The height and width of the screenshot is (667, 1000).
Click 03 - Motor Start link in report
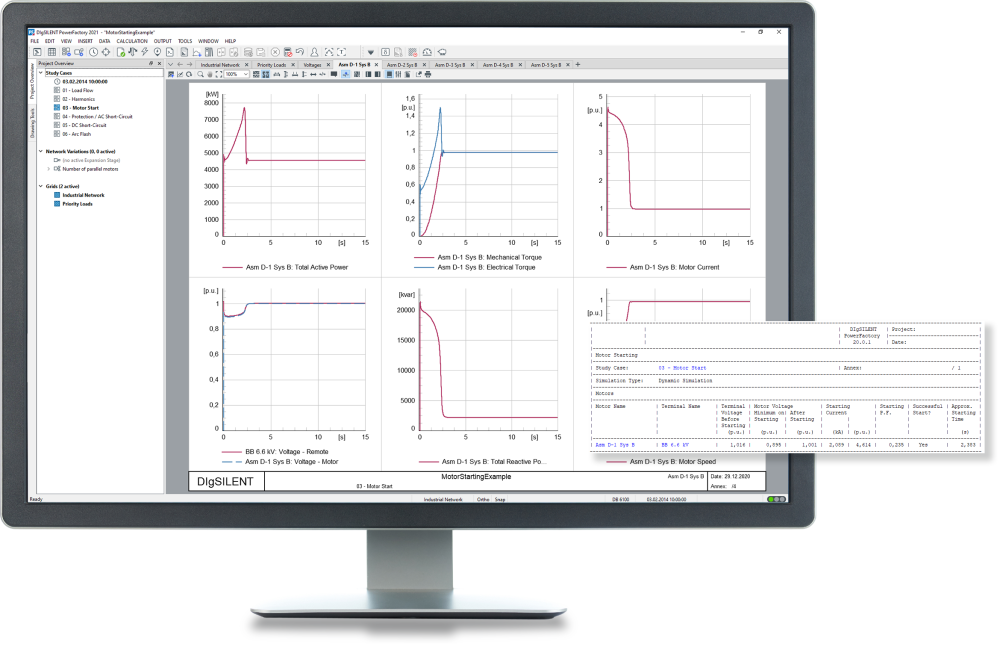[682, 368]
